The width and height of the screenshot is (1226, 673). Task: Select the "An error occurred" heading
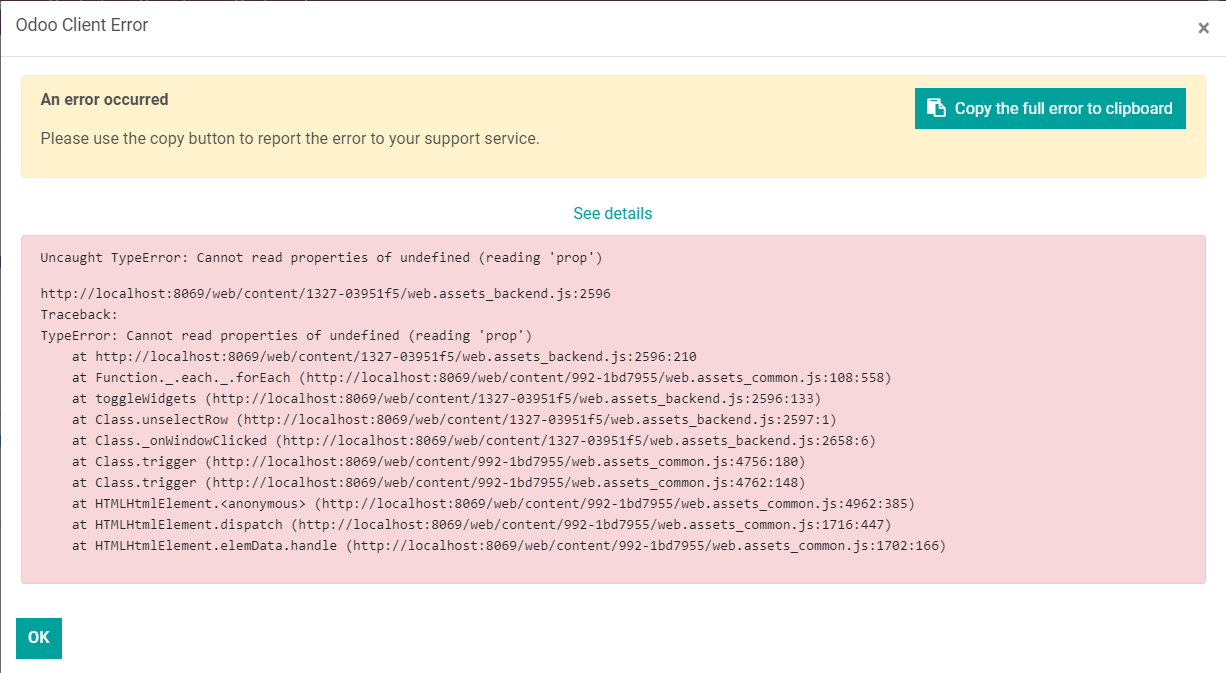[x=104, y=99]
